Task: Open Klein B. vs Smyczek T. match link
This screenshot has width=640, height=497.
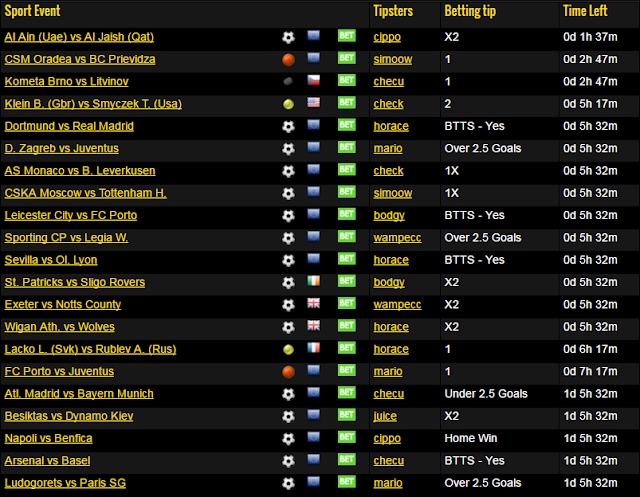Action: [x=93, y=104]
